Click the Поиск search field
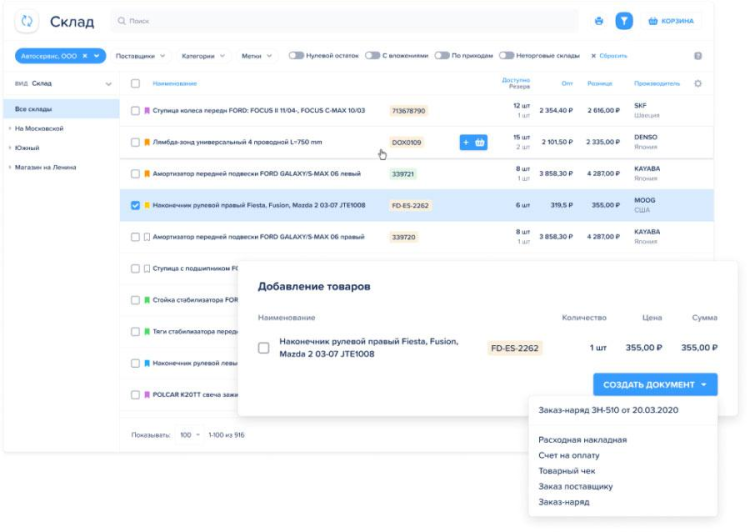Viewport: 750px width, 532px height. point(340,20)
